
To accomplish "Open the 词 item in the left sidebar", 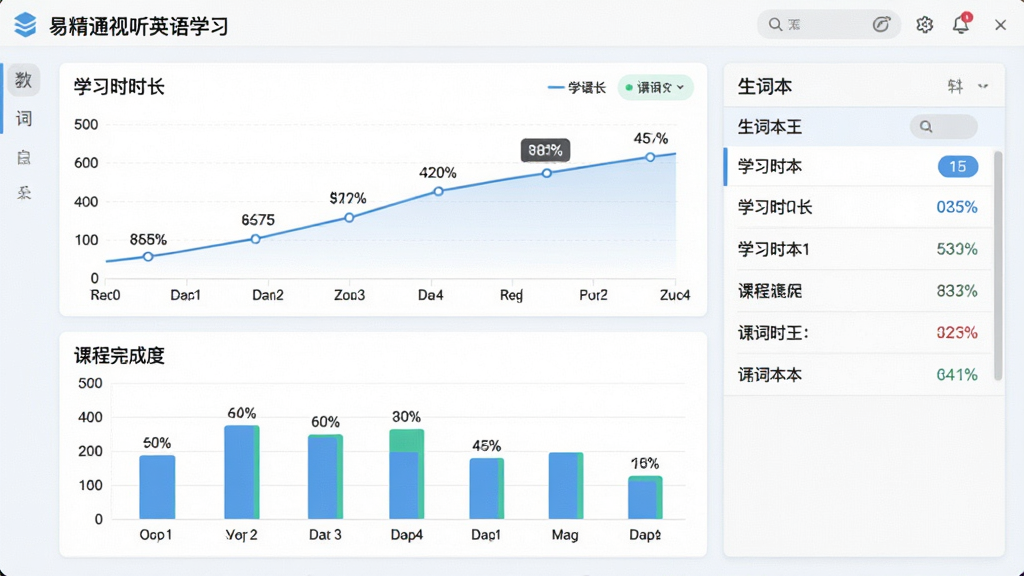I will [x=24, y=118].
